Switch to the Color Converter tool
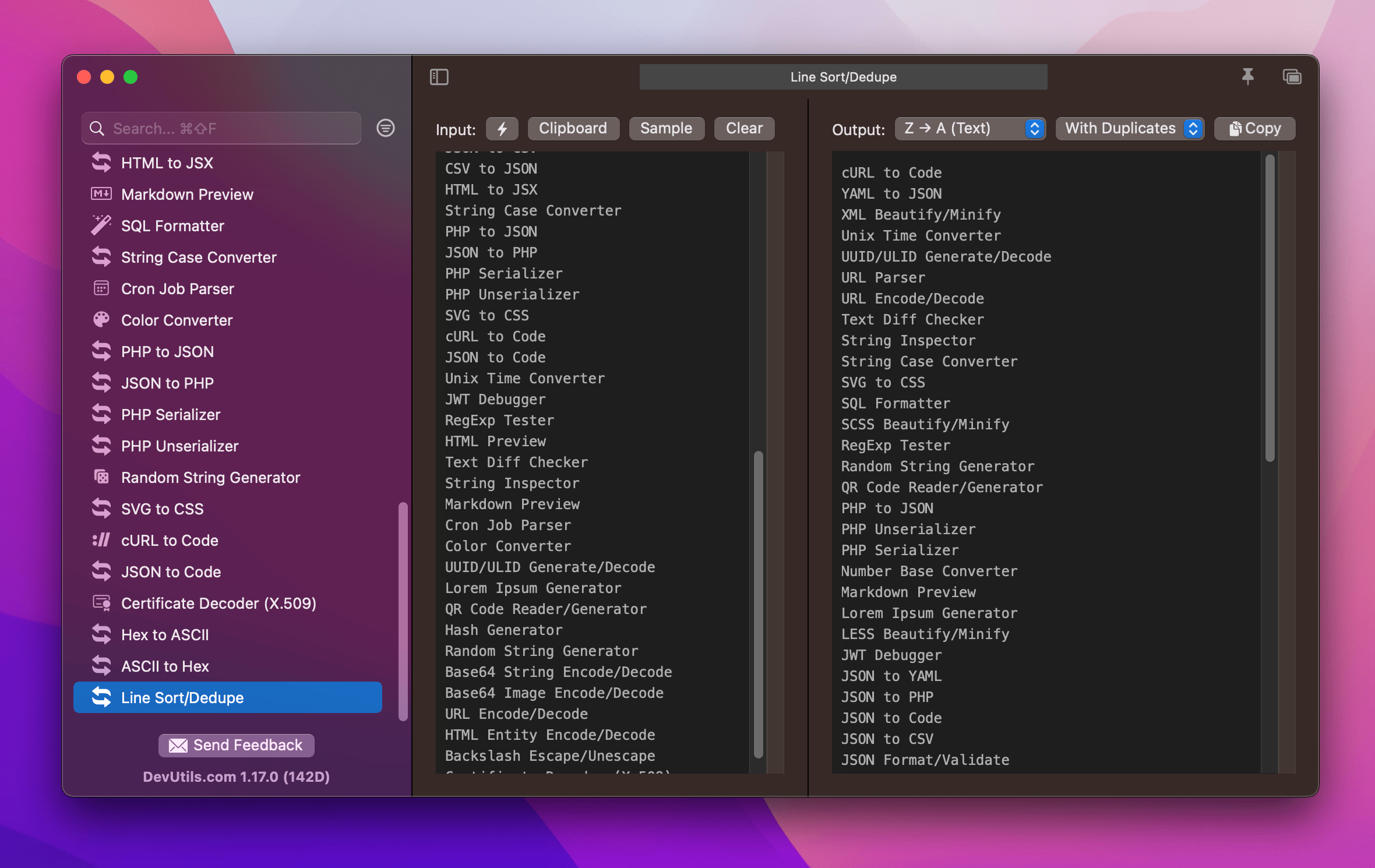Image resolution: width=1375 pixels, height=868 pixels. coord(227,320)
